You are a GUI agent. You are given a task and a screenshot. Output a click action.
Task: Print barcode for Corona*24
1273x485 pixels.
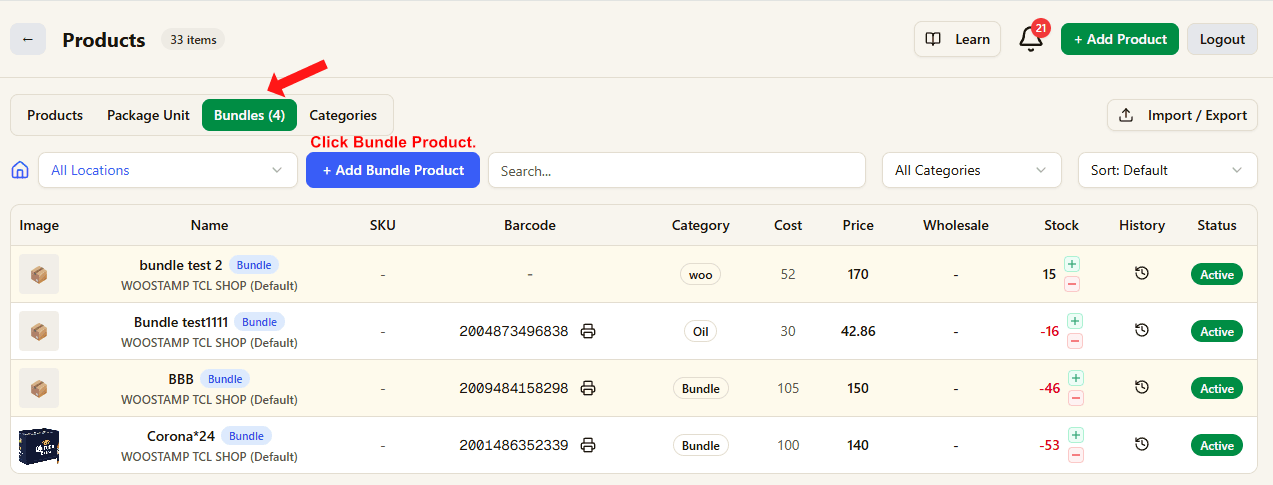(588, 445)
